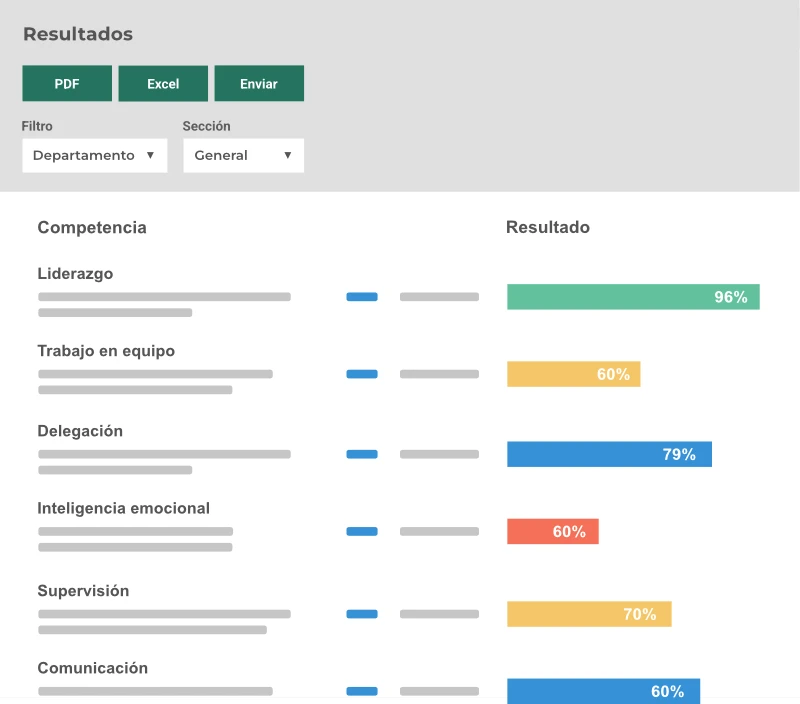The height and width of the screenshot is (704, 800).
Task: Click the blue toggle beside Trabajo en equipo
Action: [x=362, y=373]
